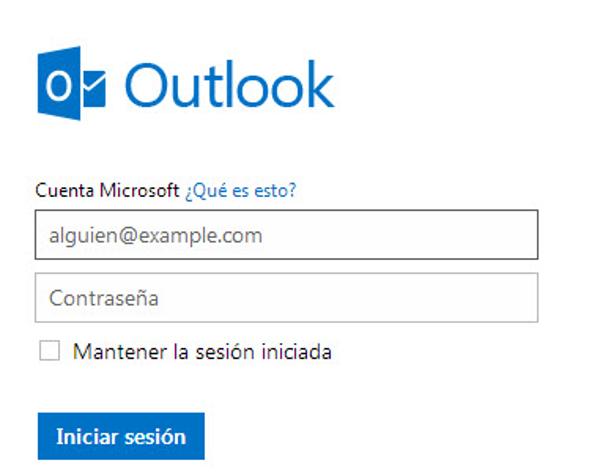
Task: Click the word "Microsoft" above email field
Action: click(139, 190)
